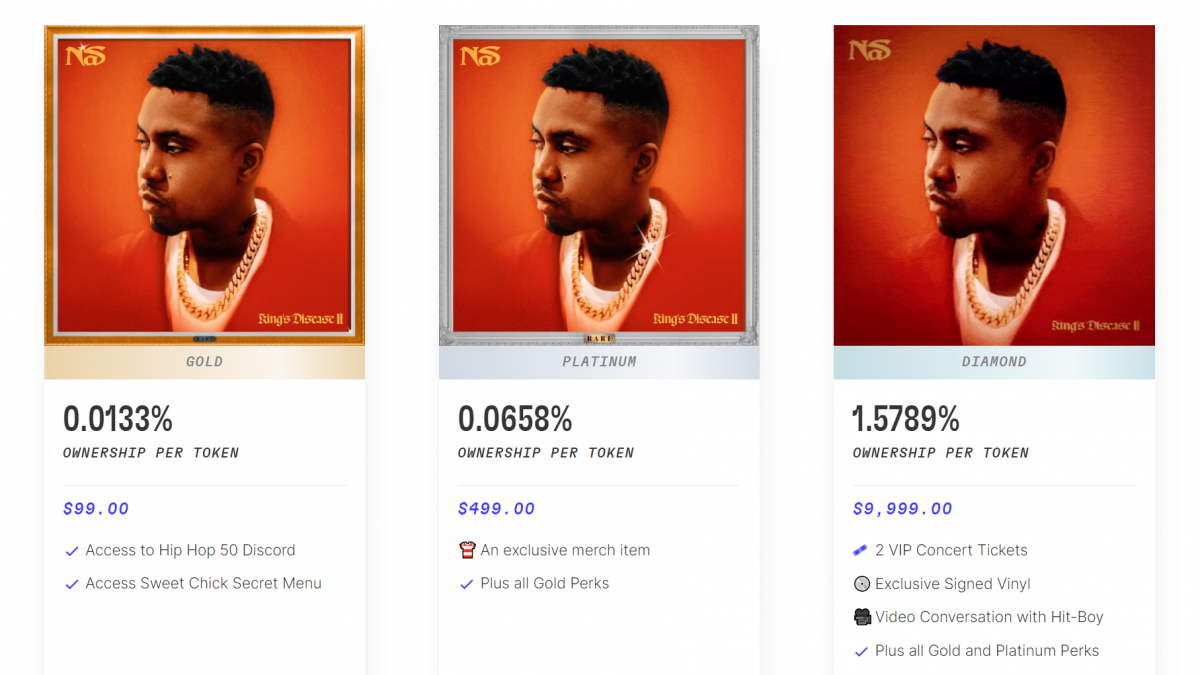Click the checkmark beside Gold and Platinum Perks
The image size is (1200, 675).
pyautogui.click(x=860, y=650)
